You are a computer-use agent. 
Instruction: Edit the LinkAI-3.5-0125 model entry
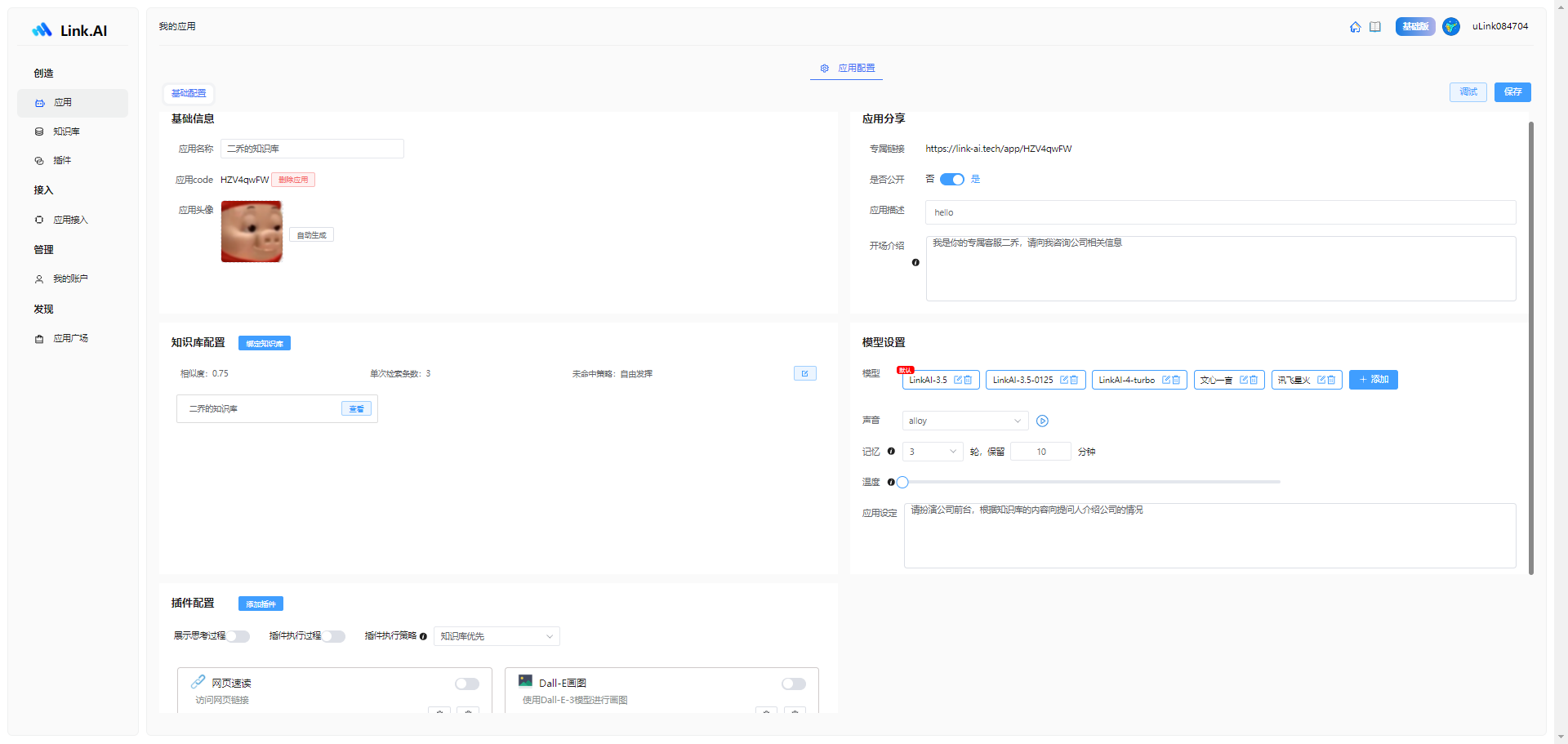click(1064, 380)
